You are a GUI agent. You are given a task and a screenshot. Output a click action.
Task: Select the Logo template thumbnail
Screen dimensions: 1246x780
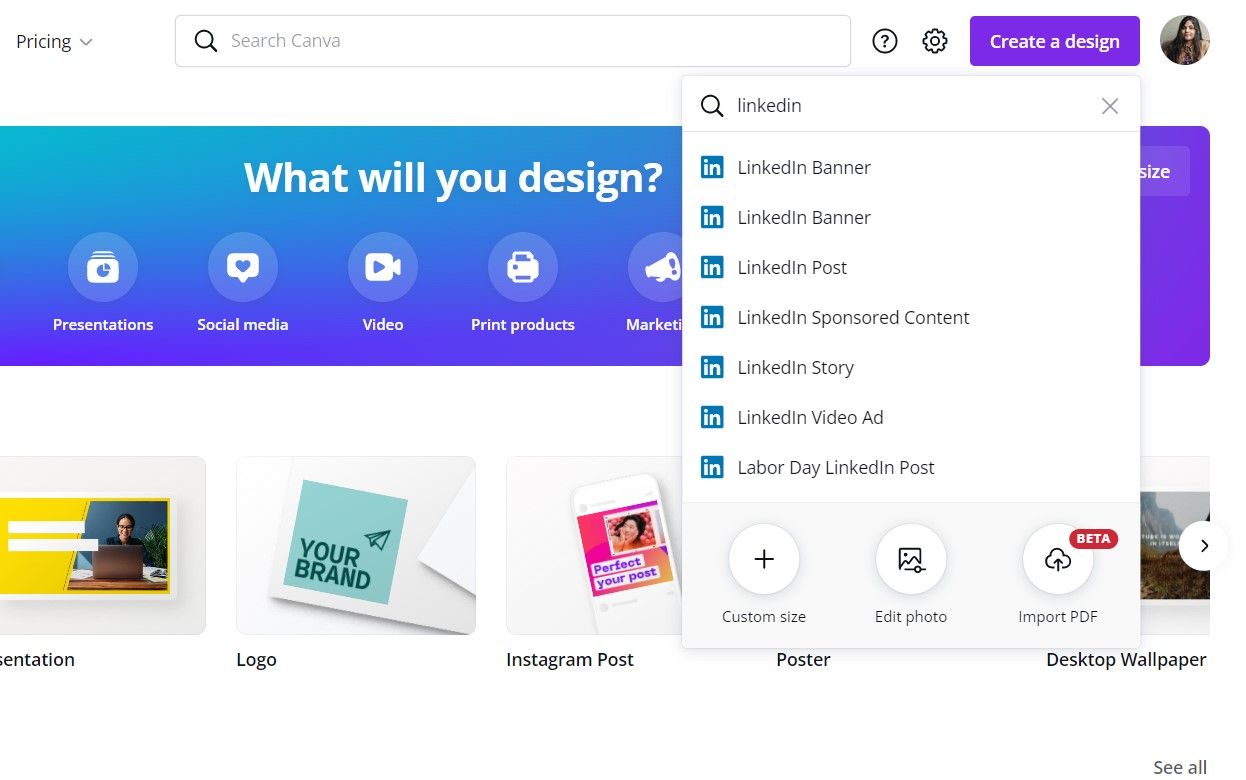point(356,545)
